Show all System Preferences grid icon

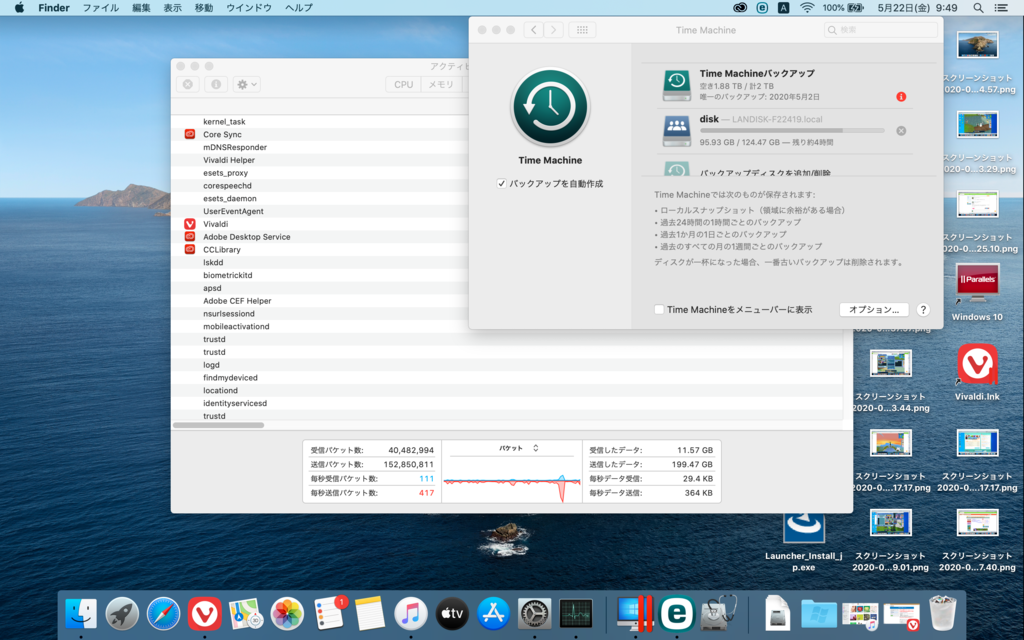pos(582,30)
